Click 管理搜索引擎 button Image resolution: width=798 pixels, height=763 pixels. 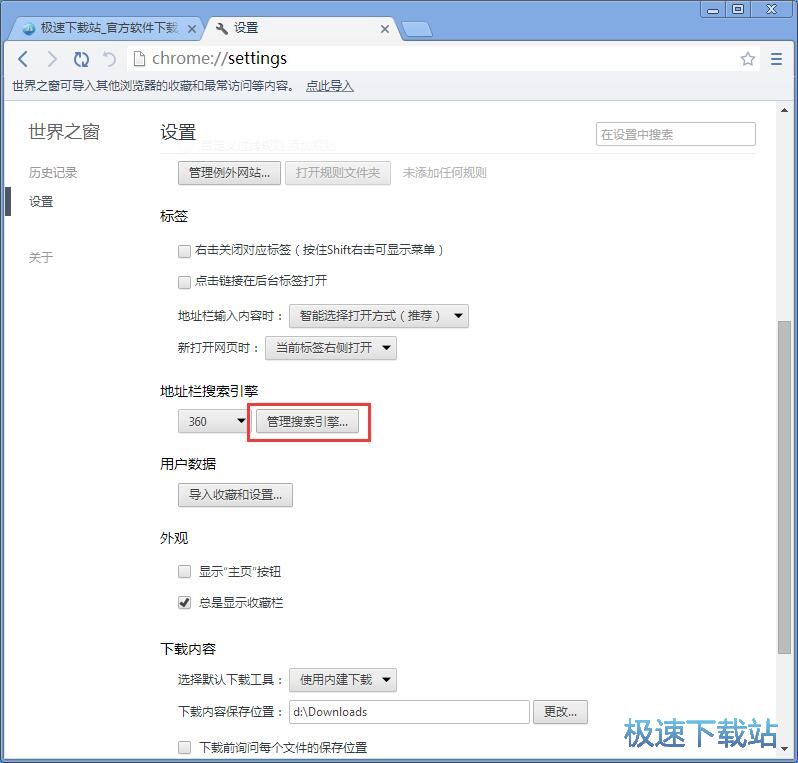307,421
